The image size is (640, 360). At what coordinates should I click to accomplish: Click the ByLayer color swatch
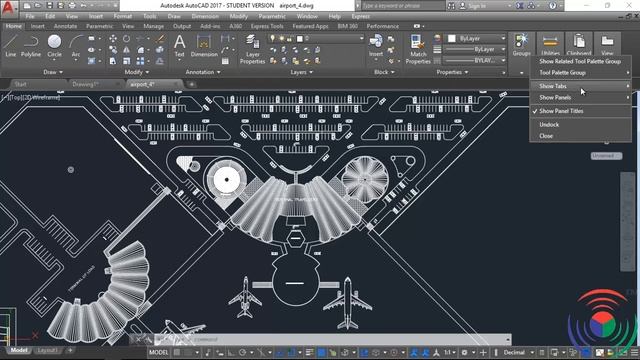coord(451,38)
